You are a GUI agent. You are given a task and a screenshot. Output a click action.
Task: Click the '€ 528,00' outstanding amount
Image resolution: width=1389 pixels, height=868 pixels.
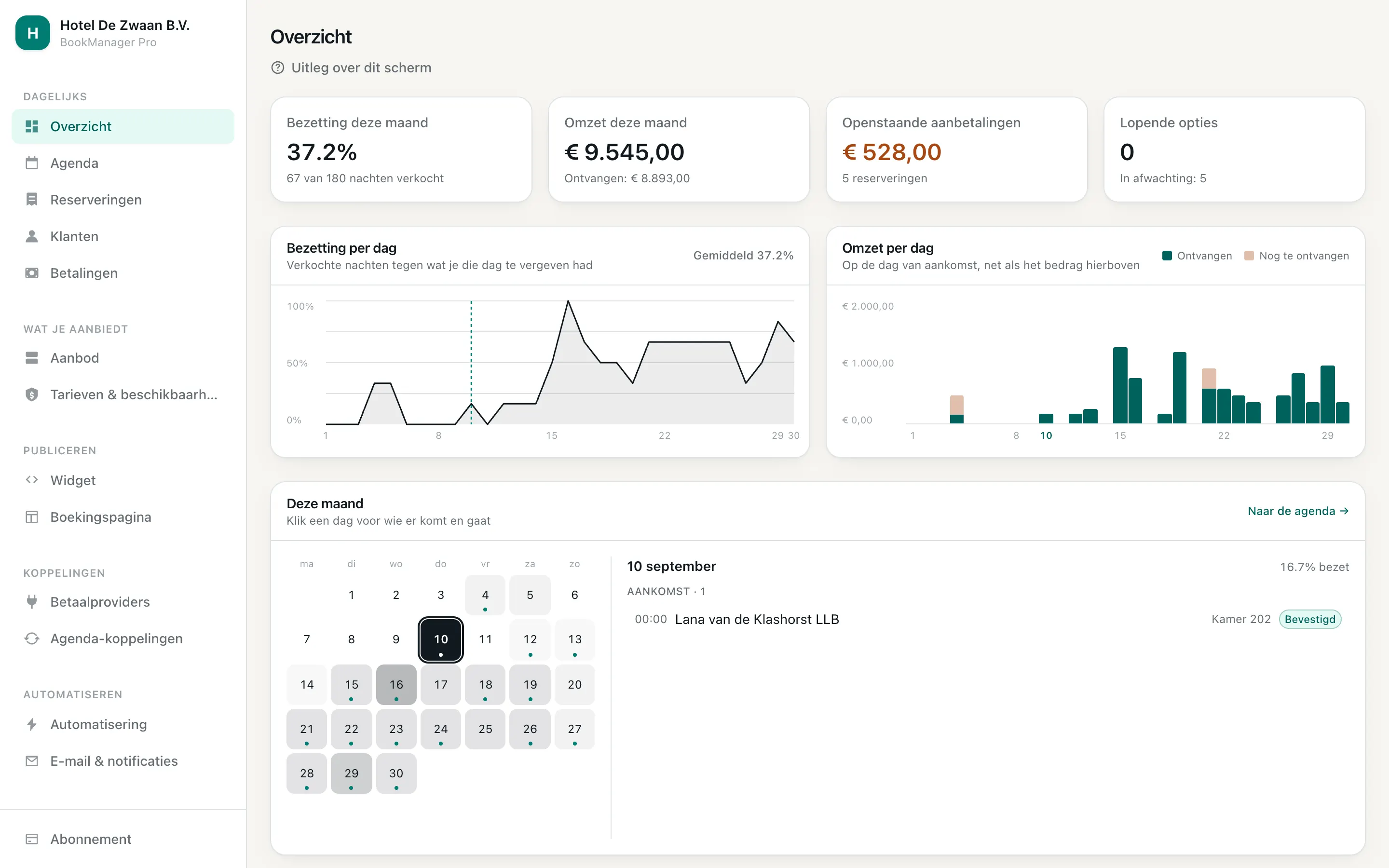tap(891, 152)
